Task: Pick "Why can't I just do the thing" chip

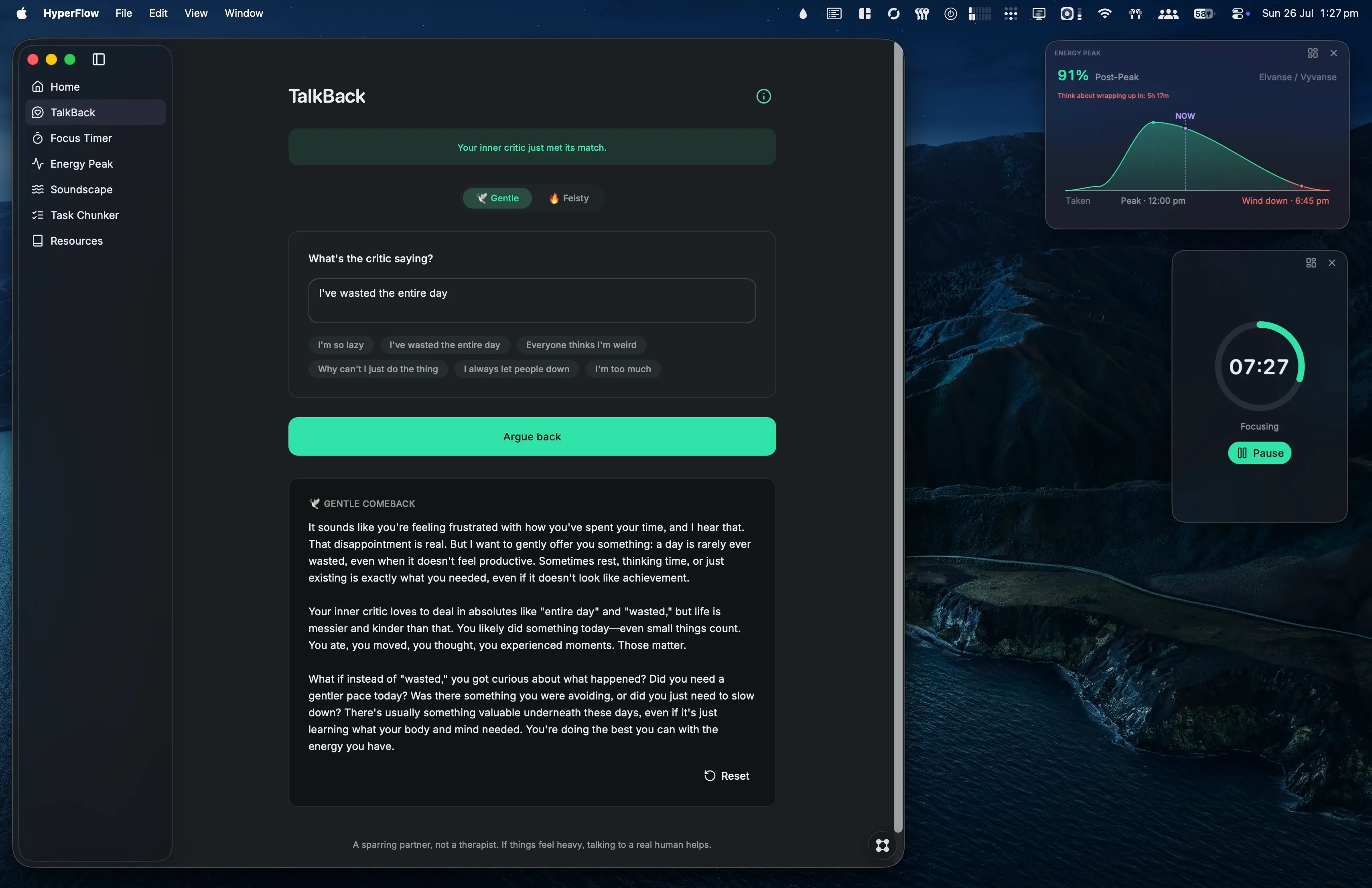Action: pos(378,369)
